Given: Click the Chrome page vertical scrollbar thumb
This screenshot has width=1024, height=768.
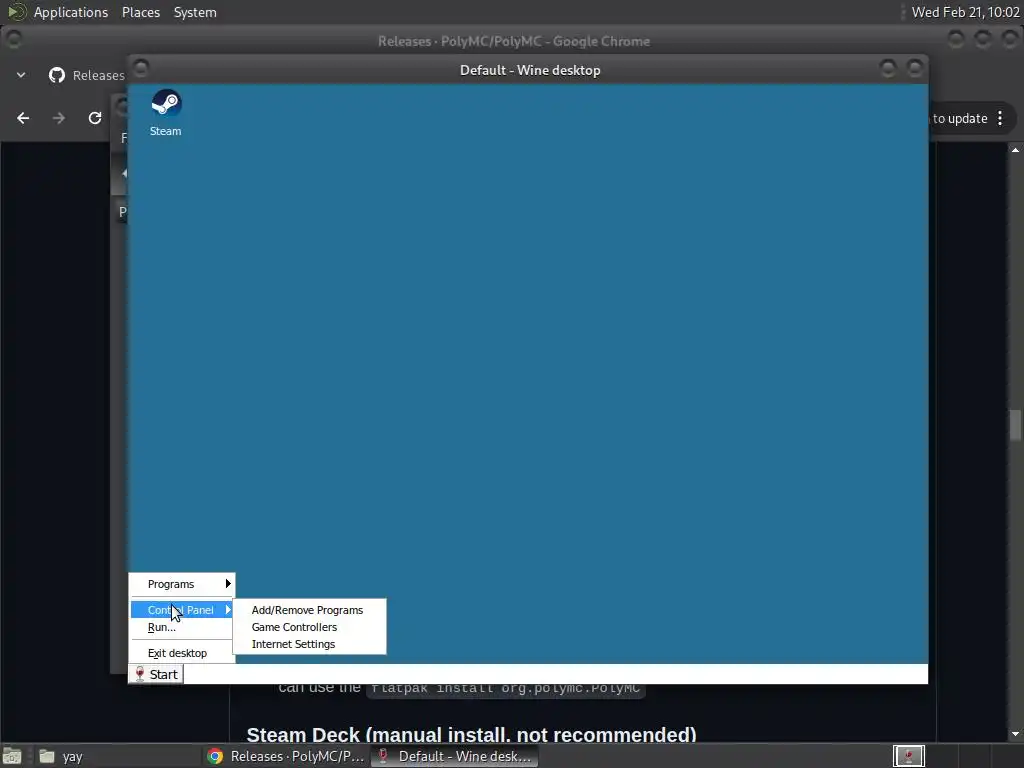Looking at the screenshot, I should (1015, 425).
